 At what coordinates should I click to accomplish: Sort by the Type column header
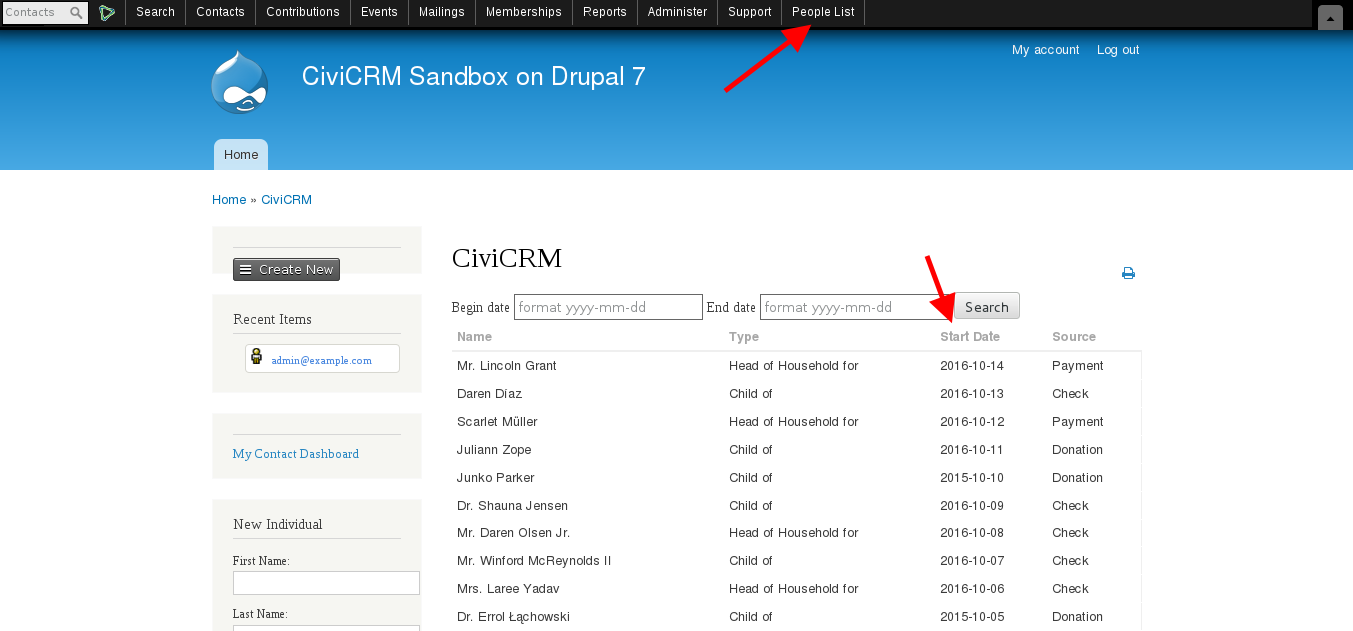tap(743, 337)
